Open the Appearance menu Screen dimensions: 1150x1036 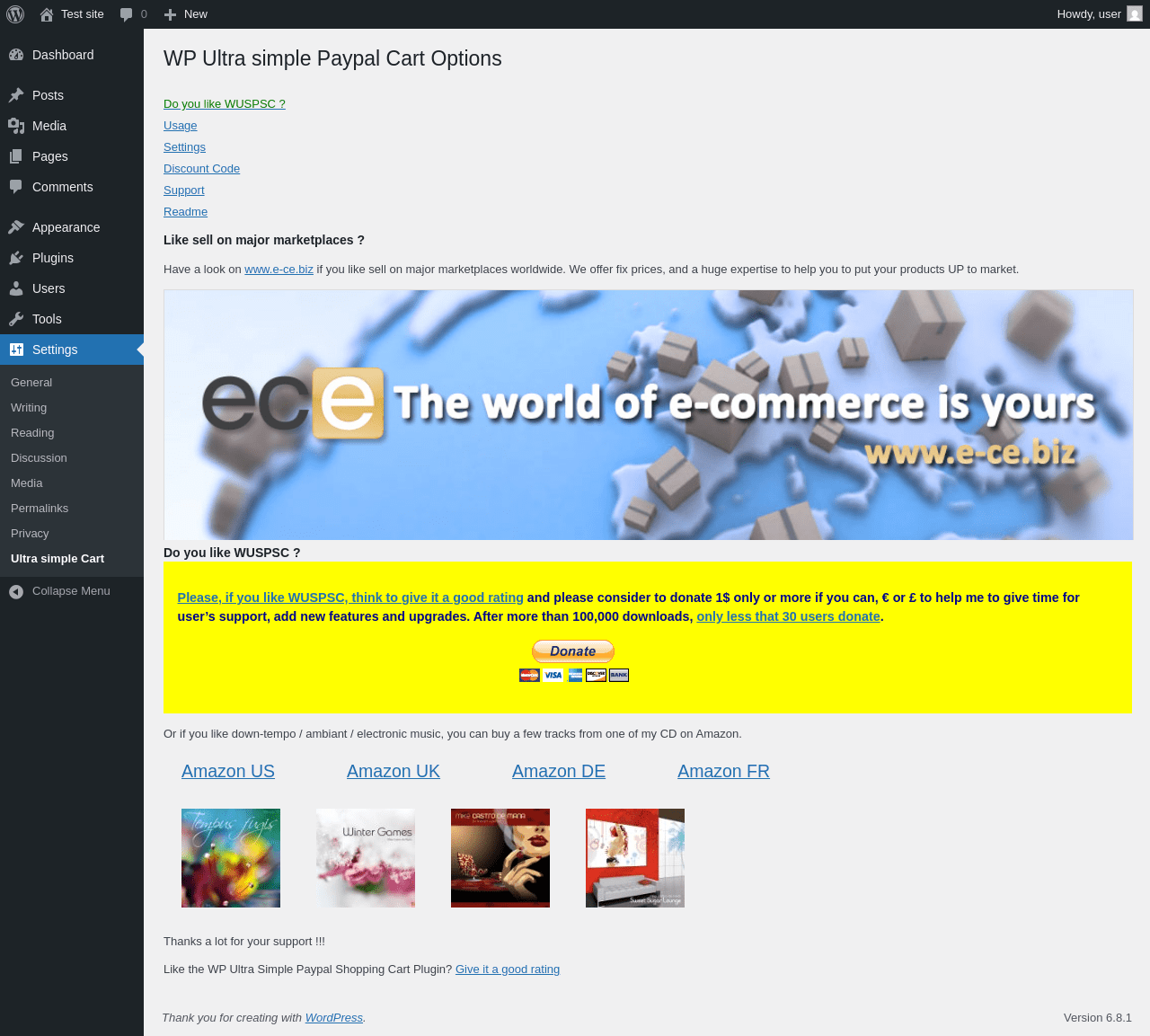tap(72, 227)
